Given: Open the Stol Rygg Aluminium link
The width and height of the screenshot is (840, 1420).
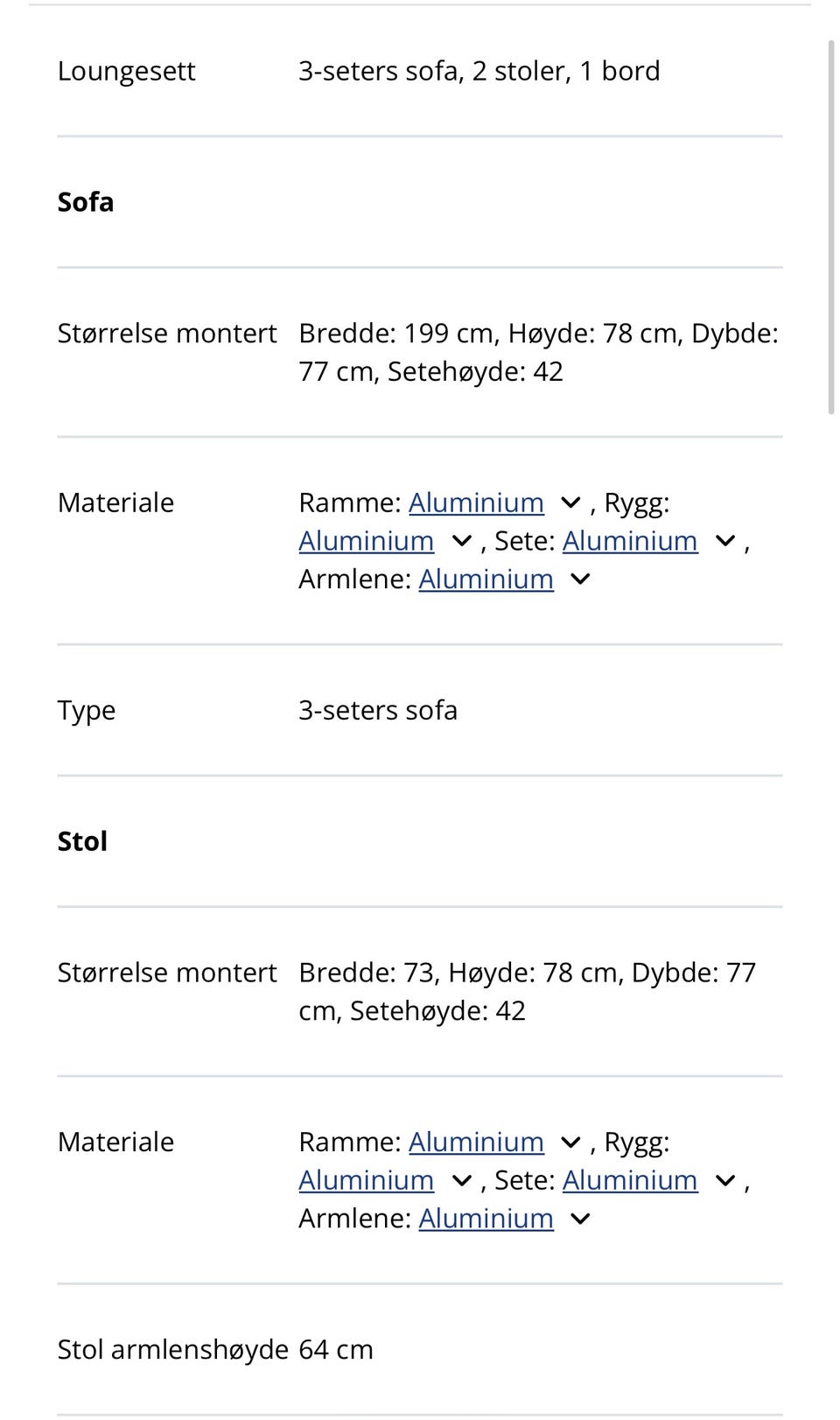Looking at the screenshot, I should (x=366, y=1180).
